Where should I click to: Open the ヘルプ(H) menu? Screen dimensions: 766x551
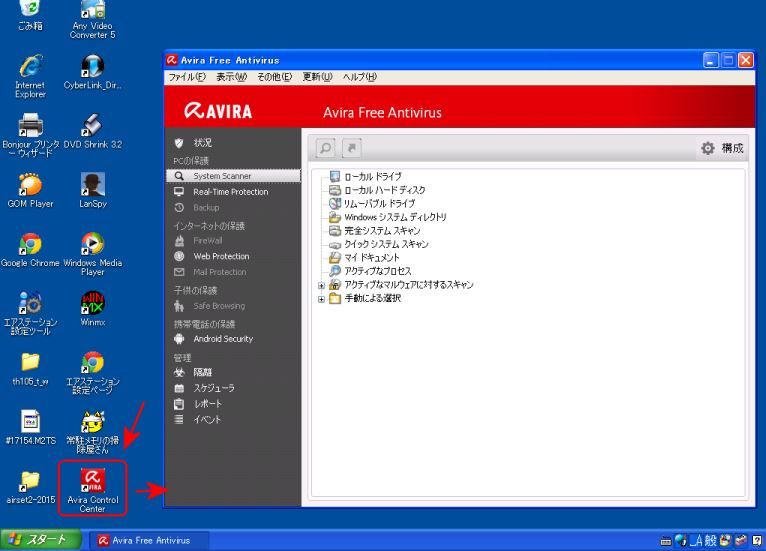pyautogui.click(x=360, y=77)
